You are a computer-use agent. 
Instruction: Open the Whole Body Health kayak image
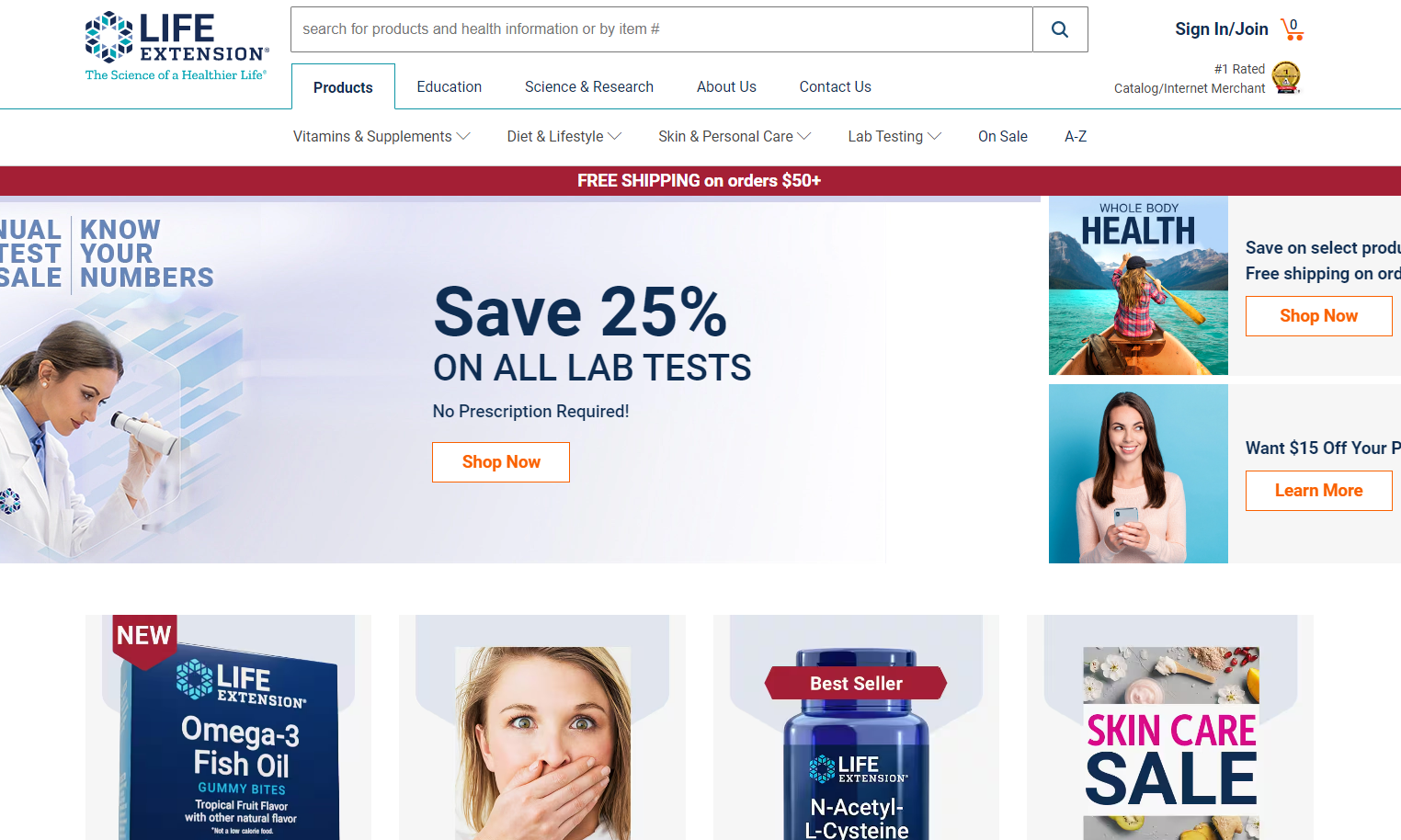point(1138,286)
